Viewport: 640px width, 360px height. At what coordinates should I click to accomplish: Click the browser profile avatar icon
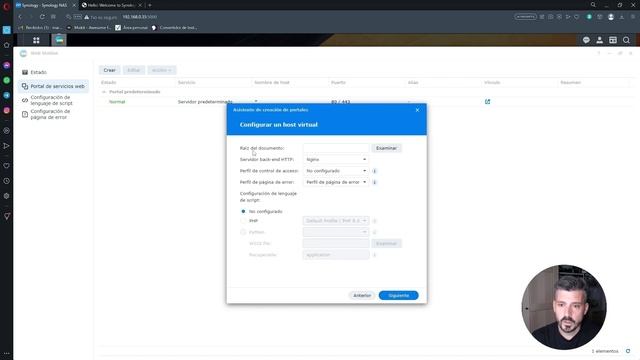pyautogui.click(x=611, y=17)
